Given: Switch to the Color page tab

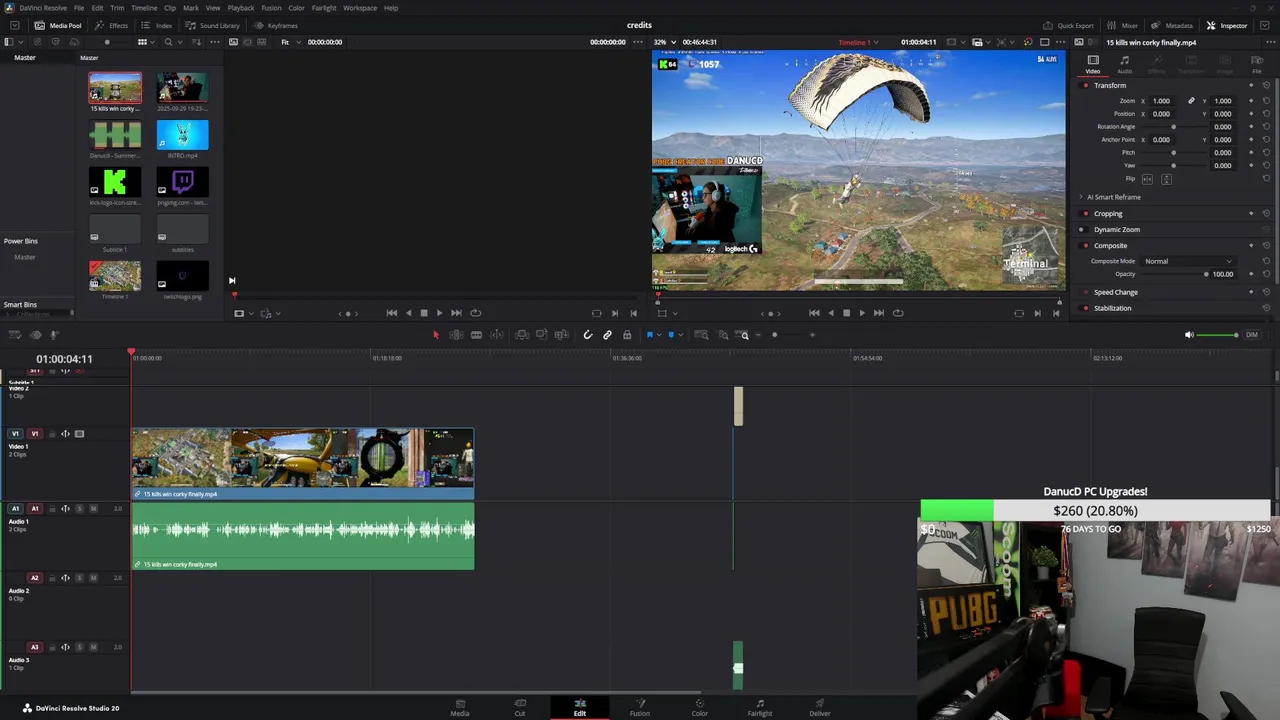Looking at the screenshot, I should [700, 708].
